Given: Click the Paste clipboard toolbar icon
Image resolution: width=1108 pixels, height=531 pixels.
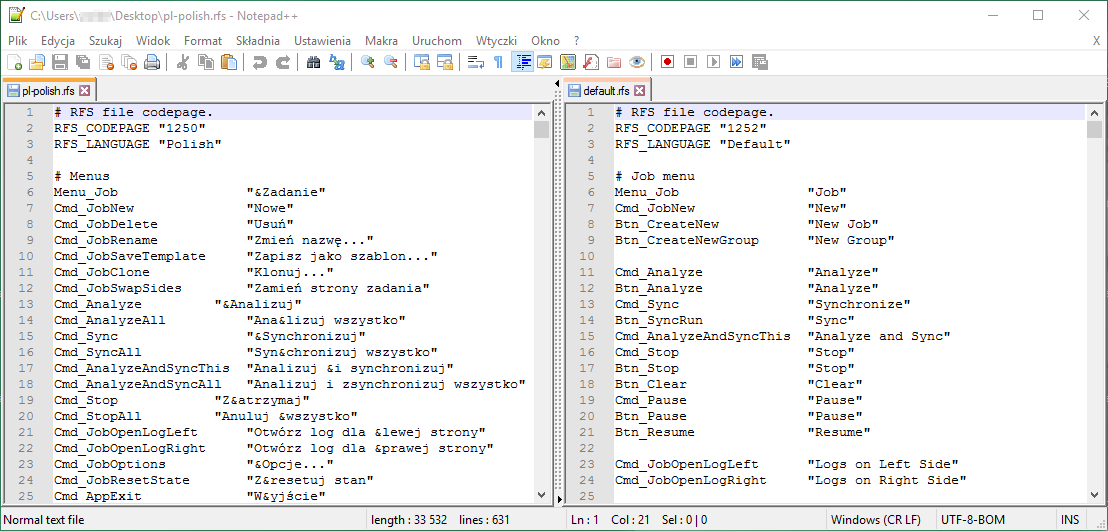Looking at the screenshot, I should pyautogui.click(x=228, y=62).
